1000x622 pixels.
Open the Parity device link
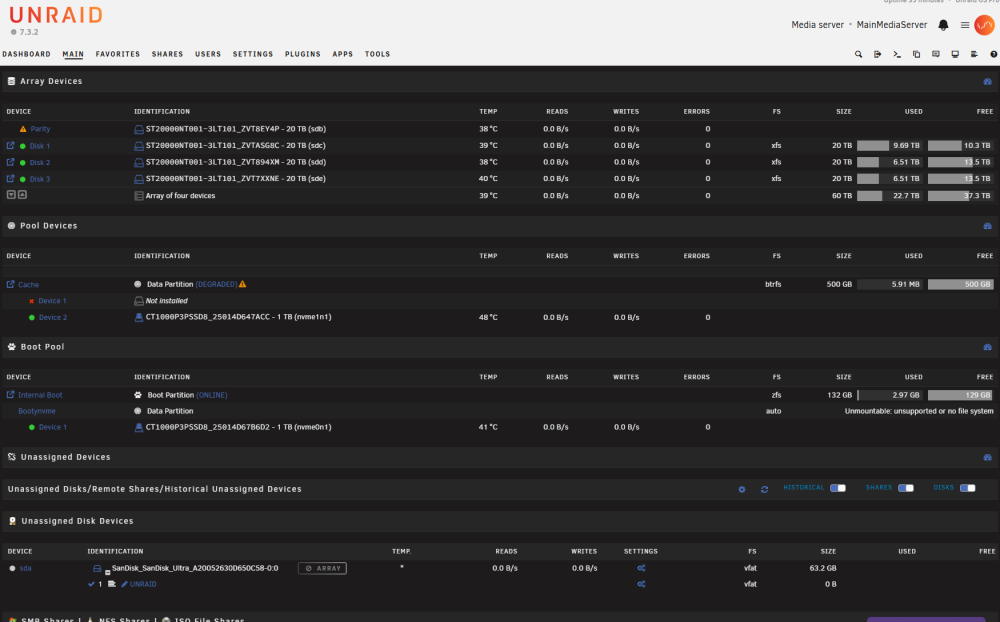click(40, 129)
